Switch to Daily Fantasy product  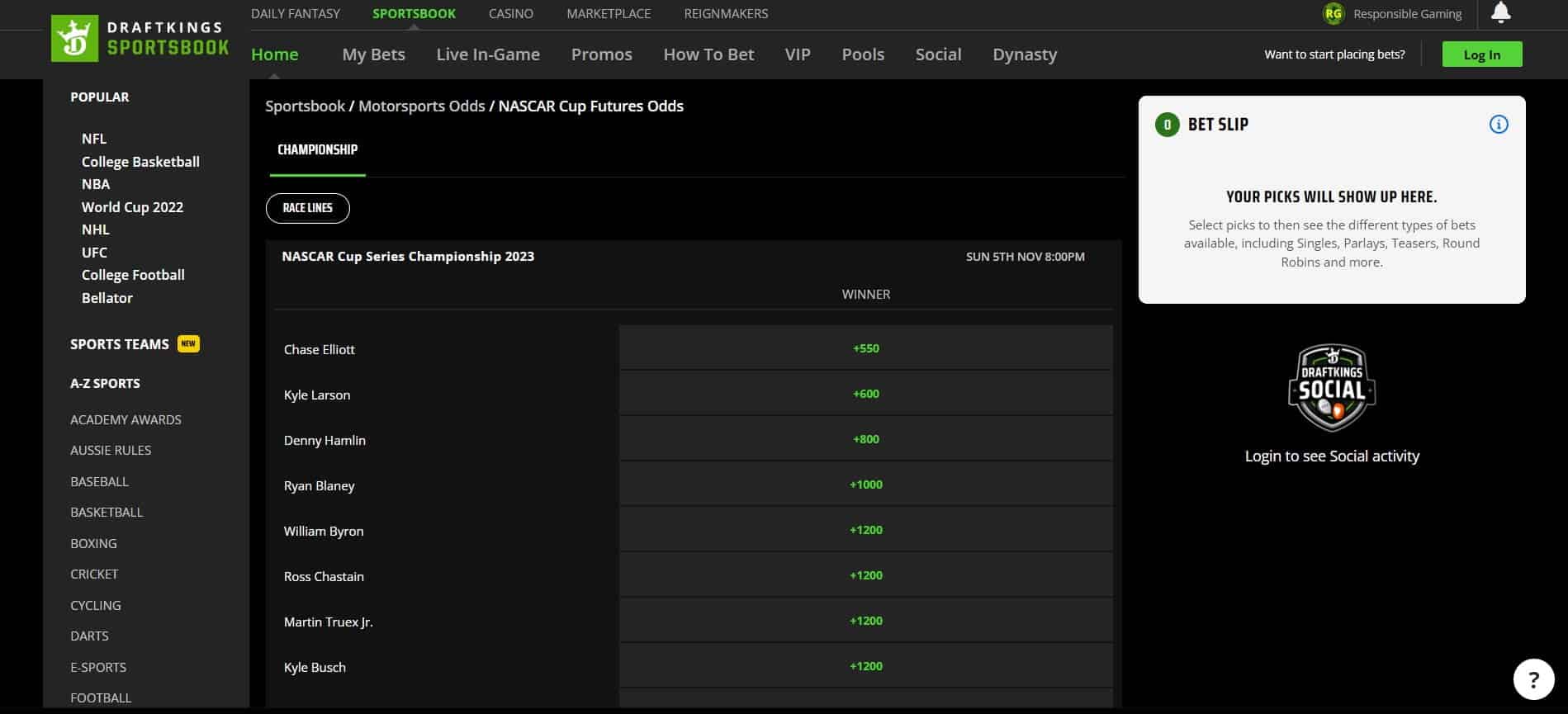tap(296, 14)
